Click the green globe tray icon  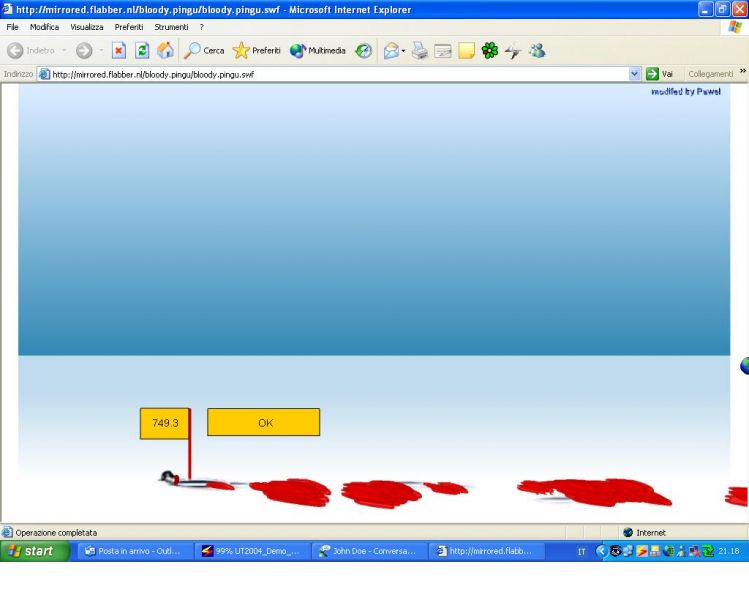669,551
